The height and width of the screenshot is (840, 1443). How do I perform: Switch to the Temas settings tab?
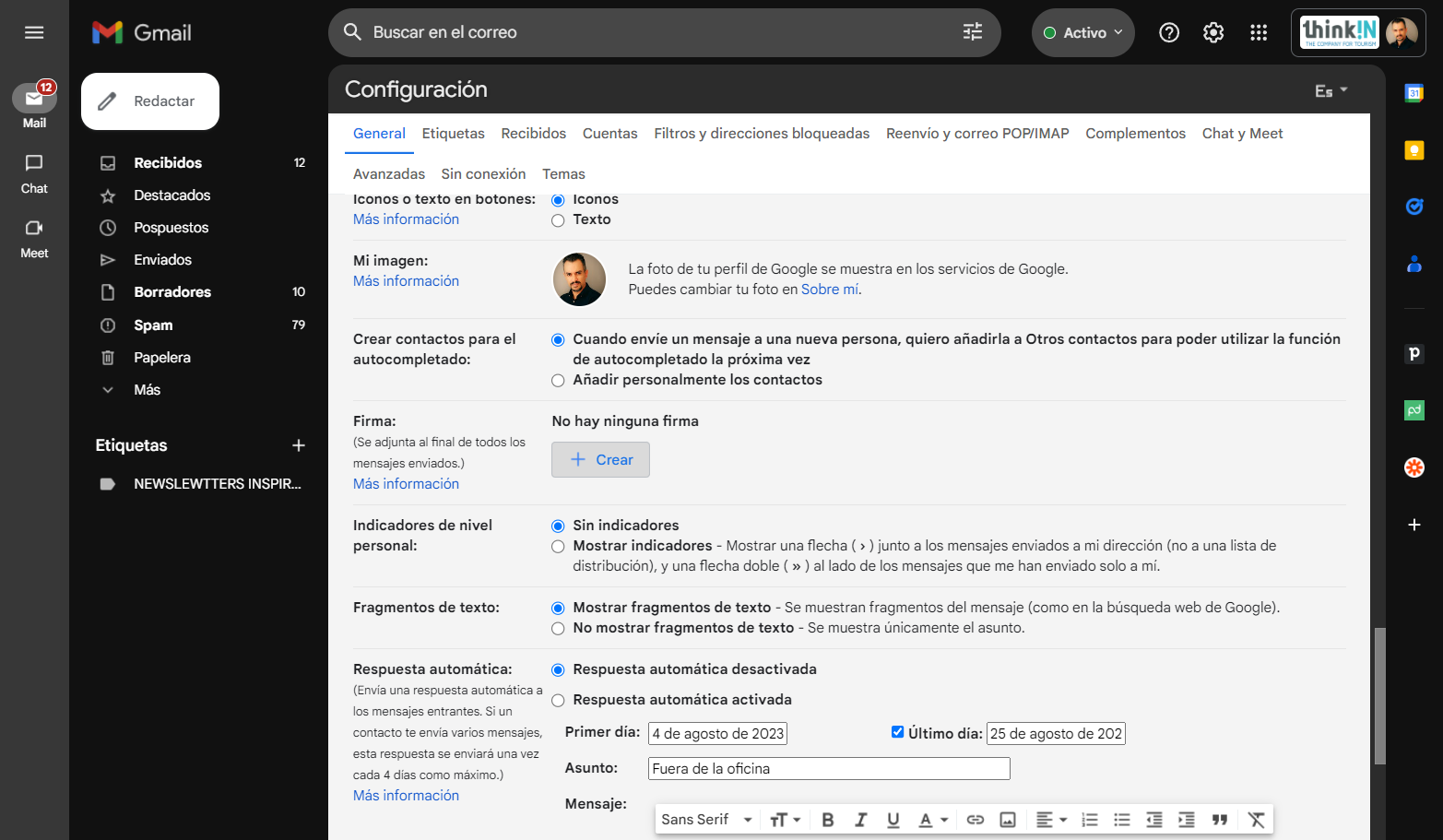coord(563,174)
